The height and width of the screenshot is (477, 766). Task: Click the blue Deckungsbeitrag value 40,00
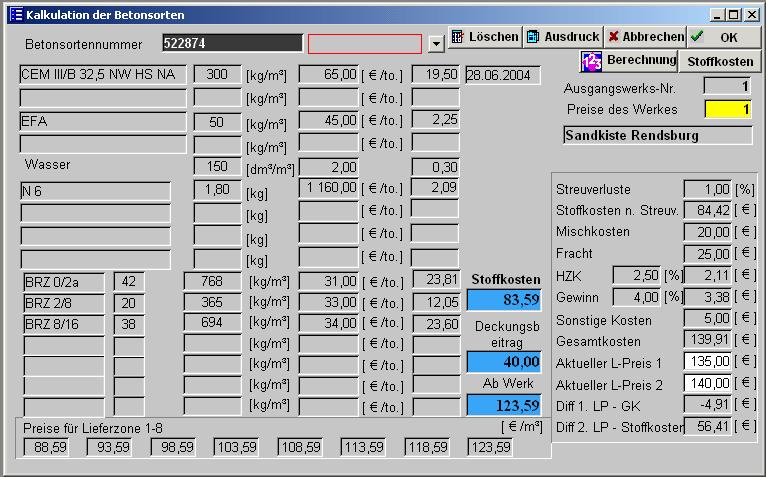click(504, 362)
